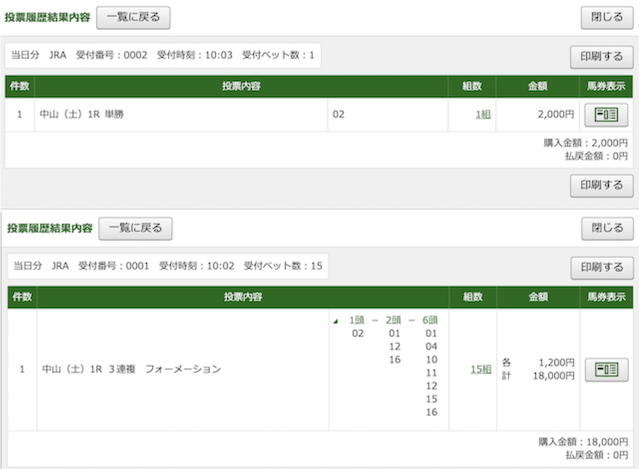This screenshot has width=640, height=469.
Task: Click the 件数 header in the lower table
Action: tap(21, 298)
